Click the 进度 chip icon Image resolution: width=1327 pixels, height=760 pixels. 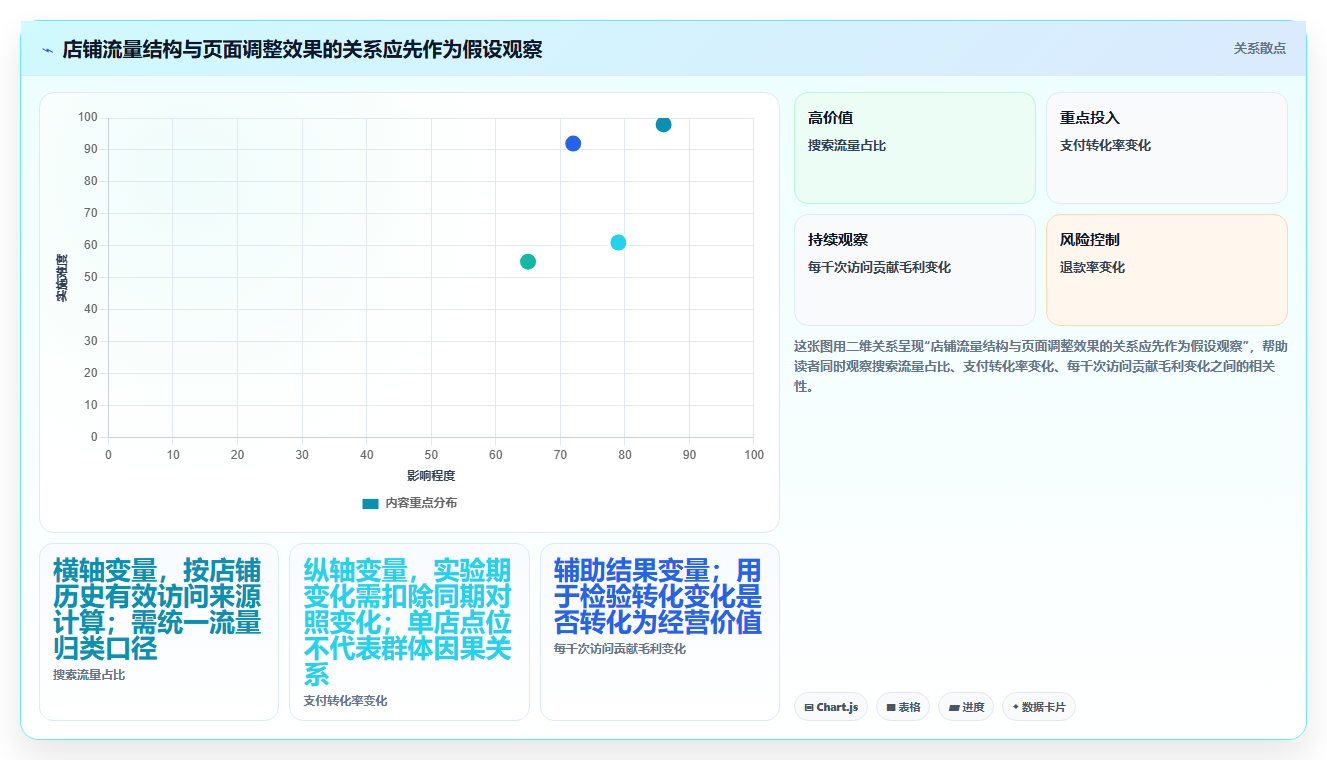[x=953, y=707]
